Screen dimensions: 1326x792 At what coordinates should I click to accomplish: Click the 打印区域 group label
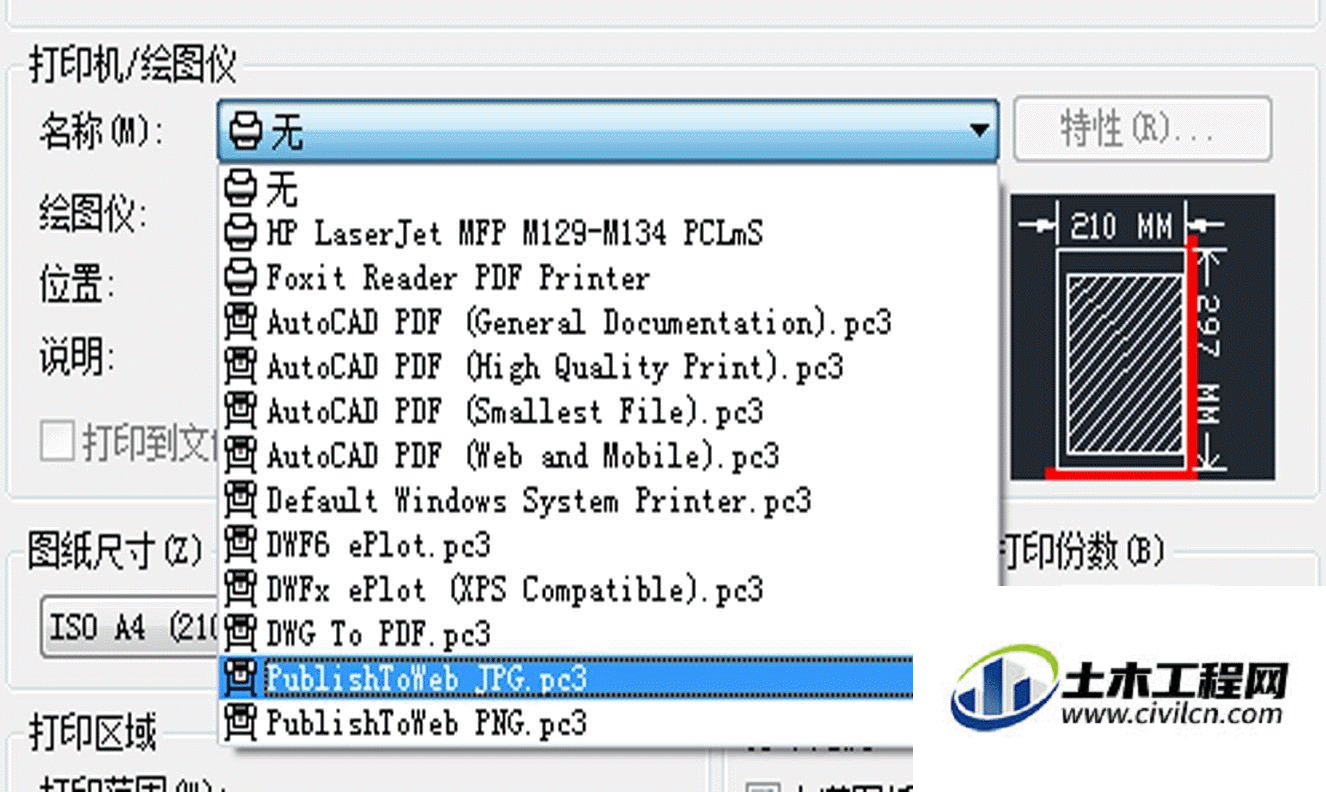tap(92, 733)
